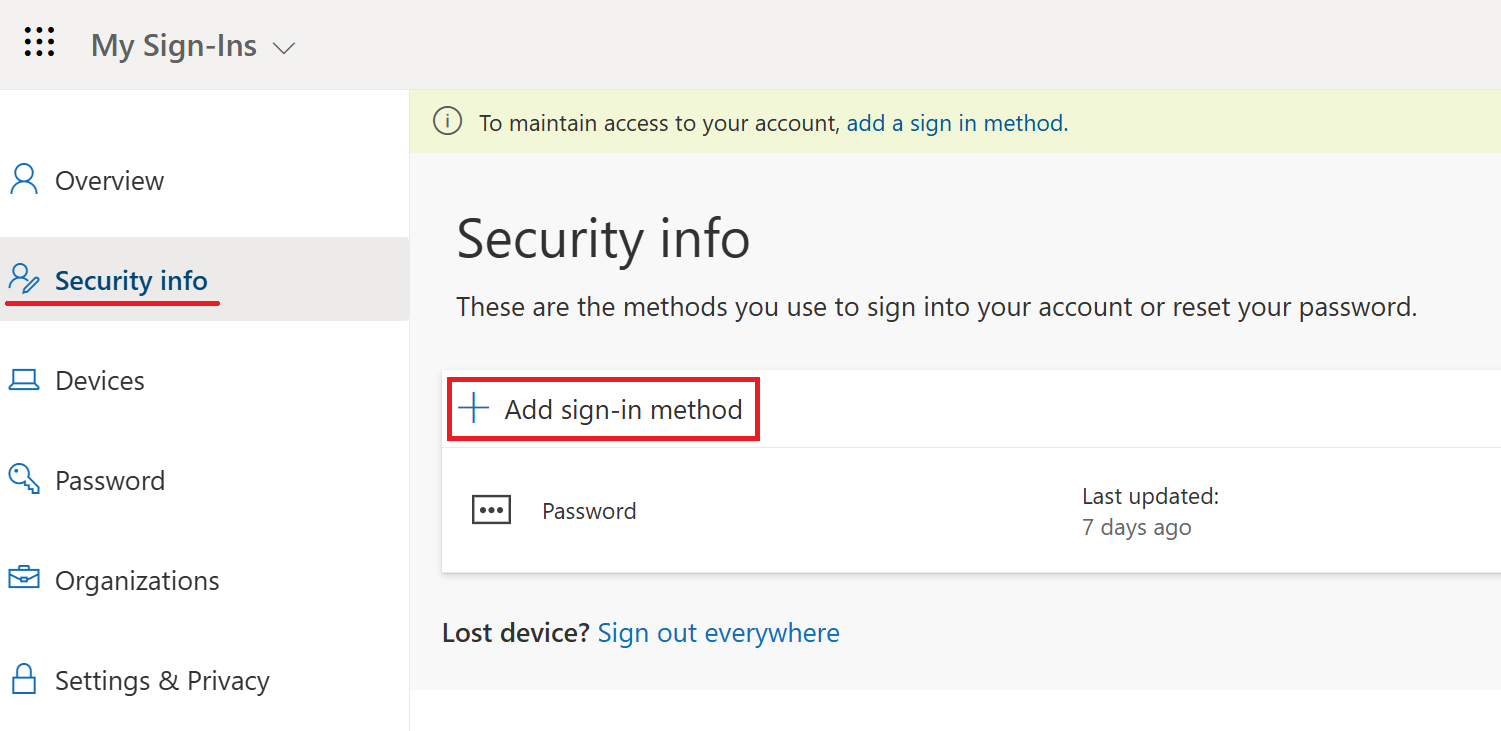Click the plus icon beside Add sign-in method
This screenshot has height=731, width=1501.
473,408
